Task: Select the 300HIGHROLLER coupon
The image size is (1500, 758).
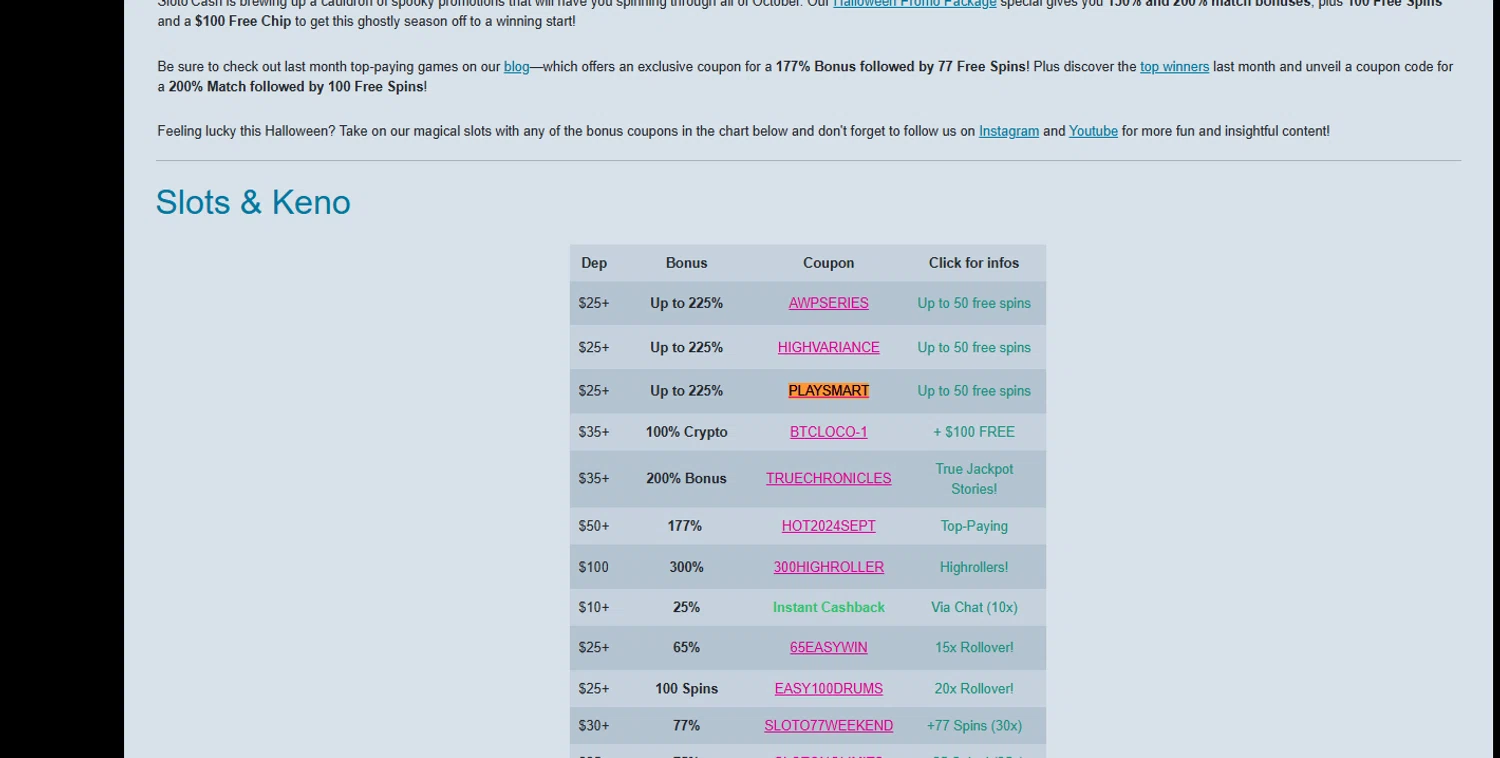Action: pos(828,567)
